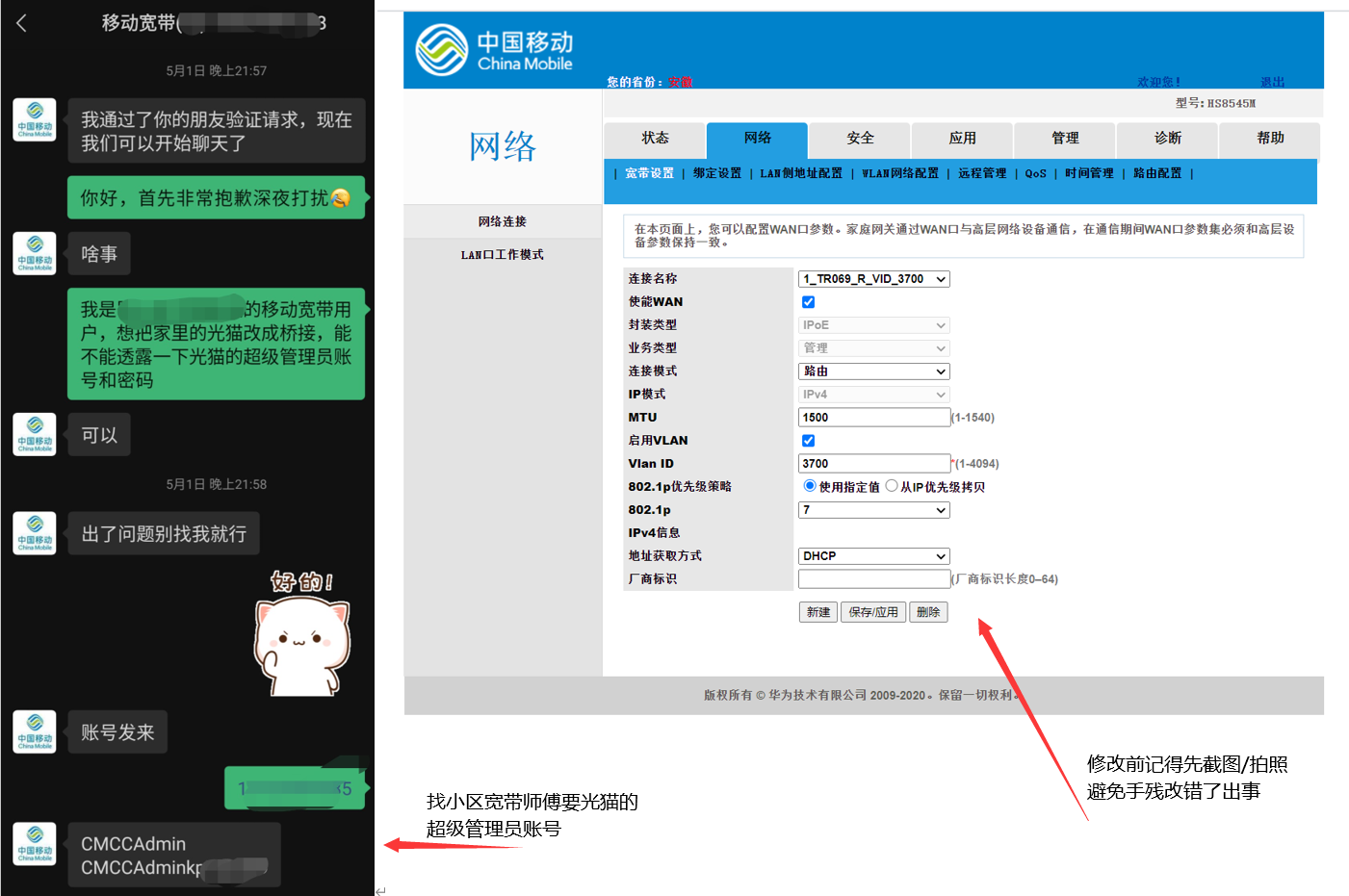Open the 宽带设置 submenu
The width and height of the screenshot is (1349, 896).
[x=649, y=173]
